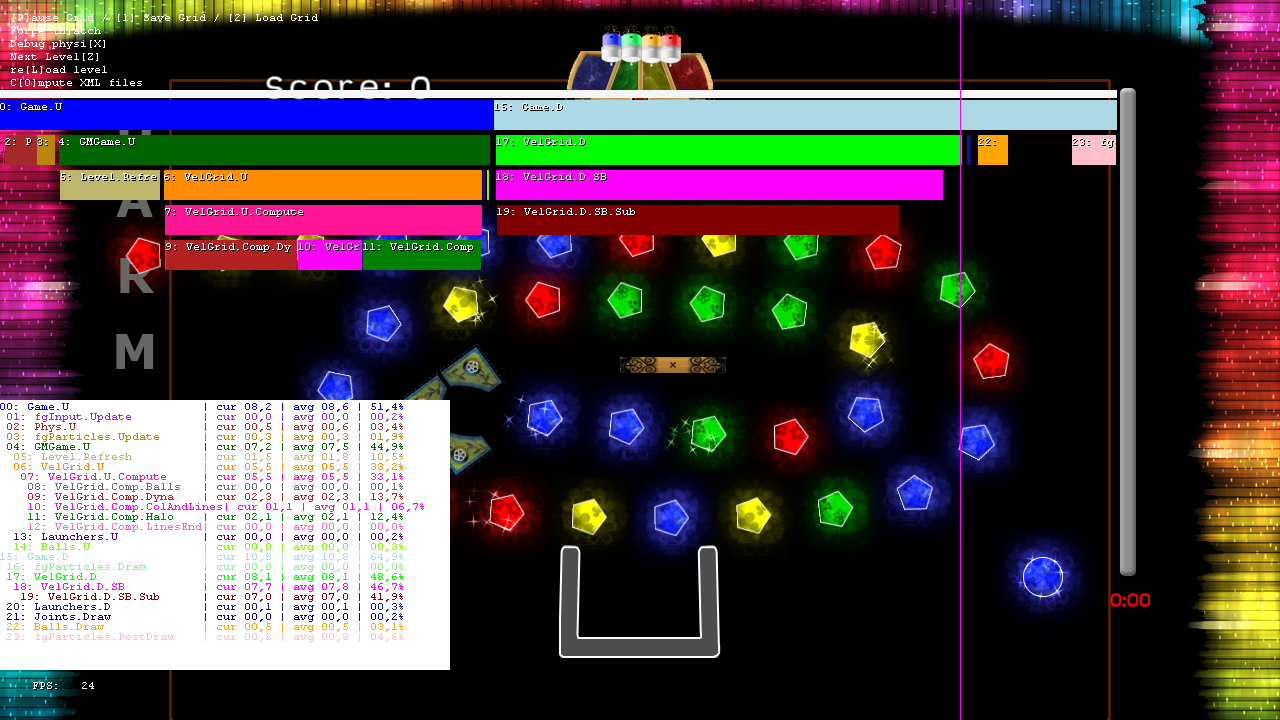
Task: Select the '22: Balls.Draw' stats row
Action: (x=205, y=627)
